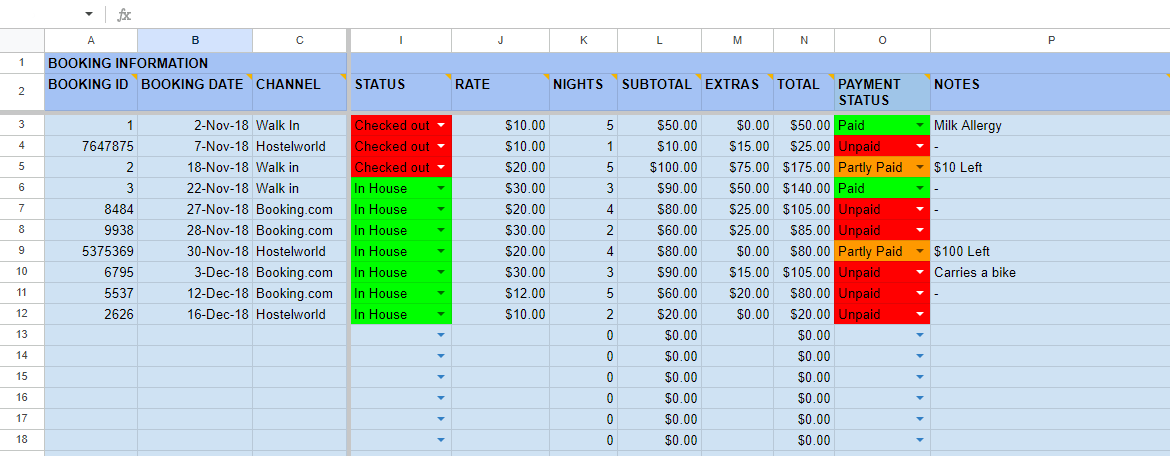1170x456 pixels.
Task: Click the TOTAL header cell
Action: [804, 92]
